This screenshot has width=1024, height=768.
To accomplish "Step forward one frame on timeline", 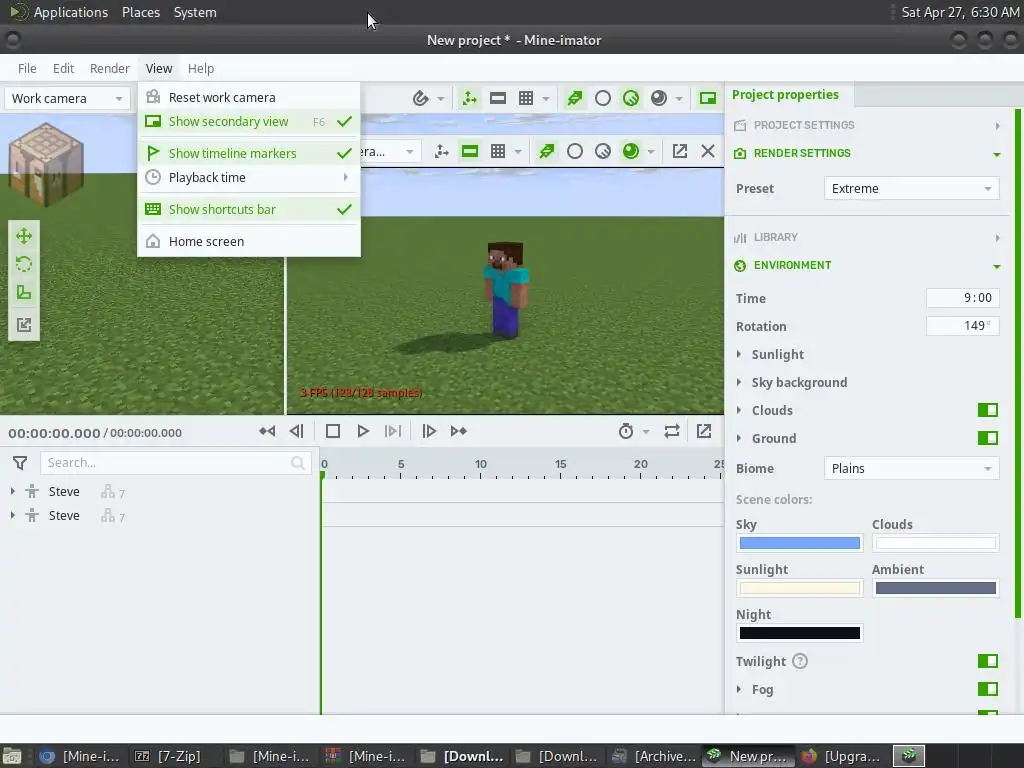I will 429,431.
